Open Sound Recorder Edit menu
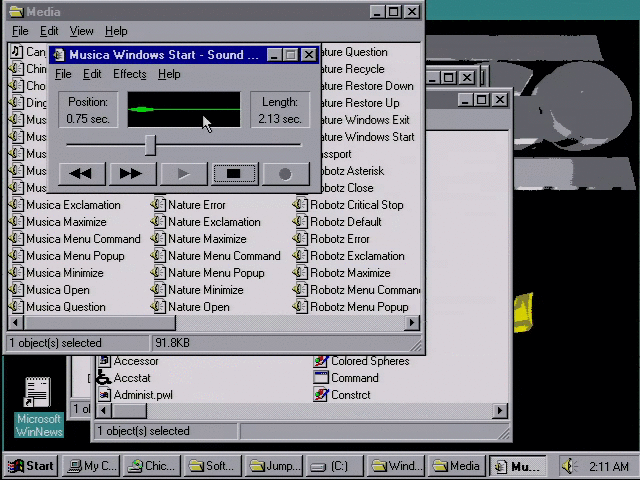The width and height of the screenshot is (640, 480). click(92, 74)
